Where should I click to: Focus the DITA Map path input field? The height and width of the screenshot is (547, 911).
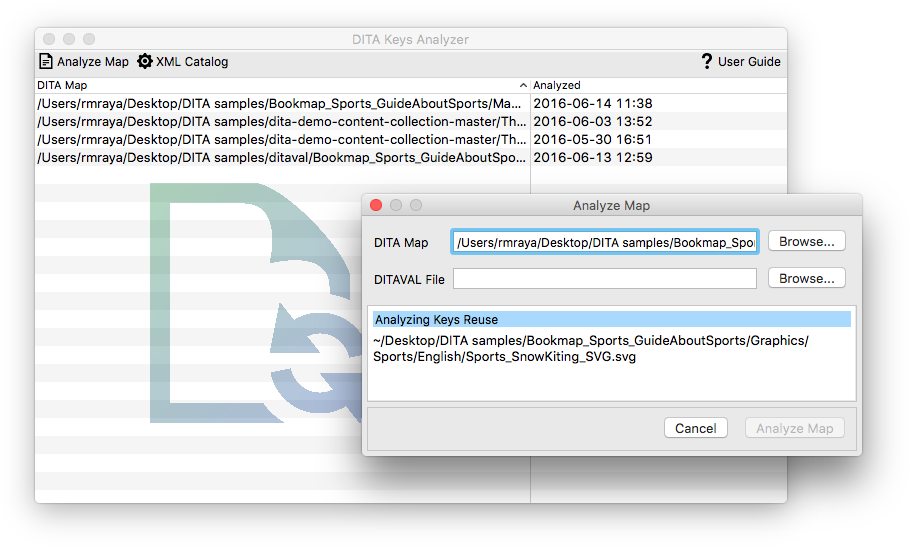pyautogui.click(x=605, y=242)
